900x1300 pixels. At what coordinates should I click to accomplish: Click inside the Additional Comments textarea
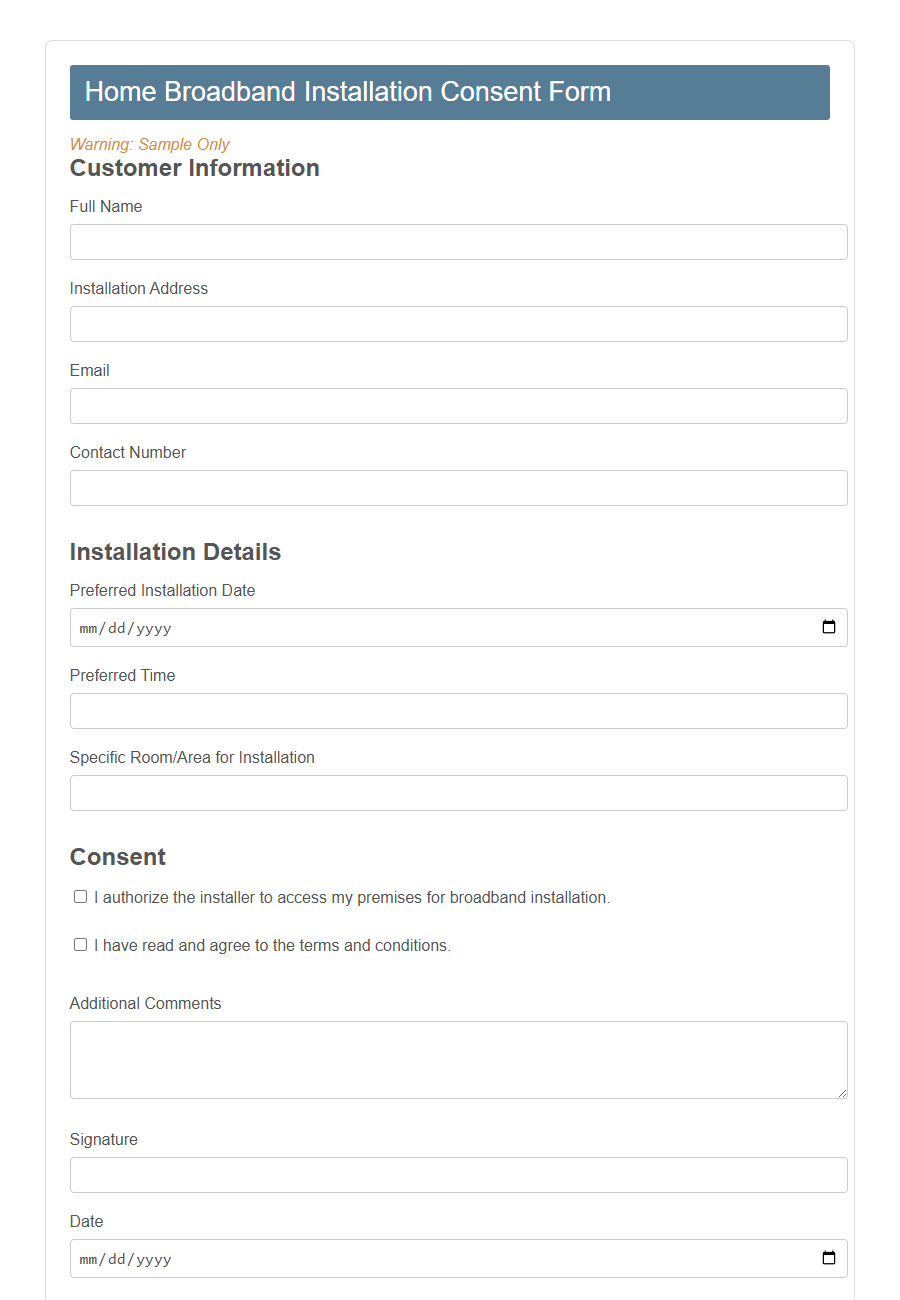point(458,1058)
